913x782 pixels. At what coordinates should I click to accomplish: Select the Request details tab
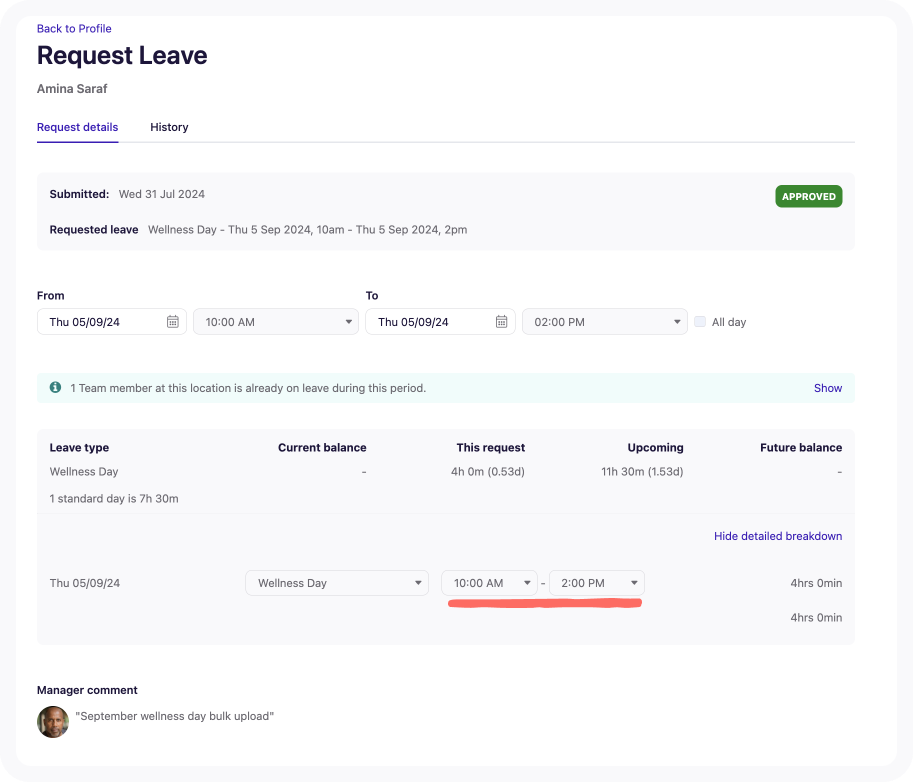pyautogui.click(x=77, y=128)
